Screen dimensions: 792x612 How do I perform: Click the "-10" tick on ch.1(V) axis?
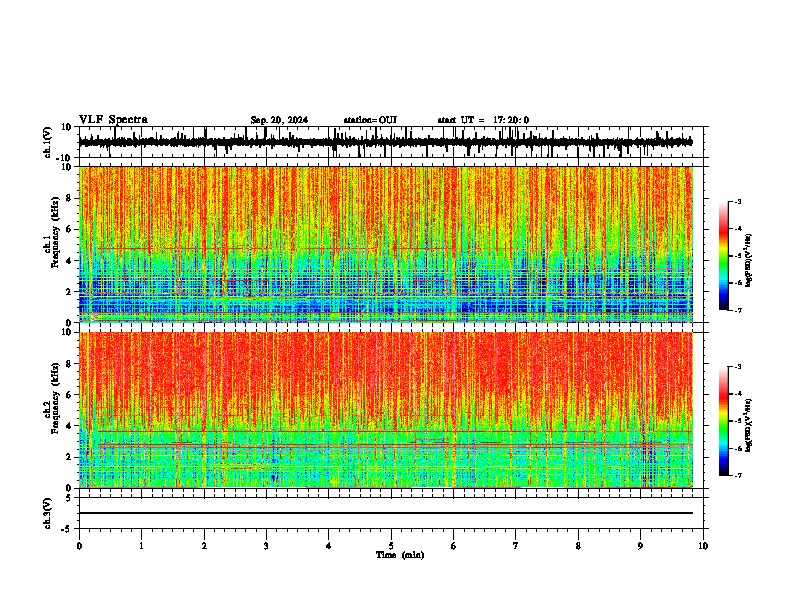coord(65,158)
